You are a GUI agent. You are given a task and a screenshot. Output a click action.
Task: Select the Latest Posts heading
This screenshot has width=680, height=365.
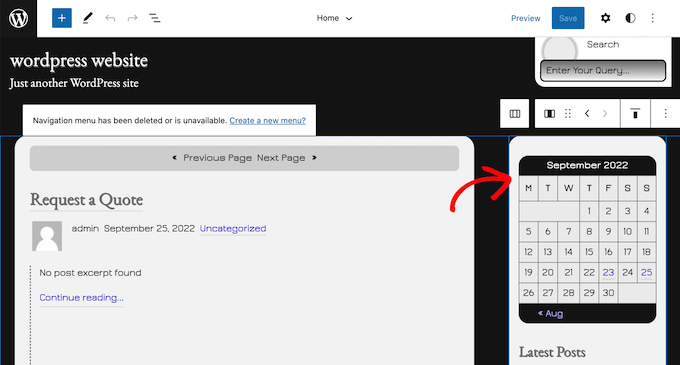552,352
